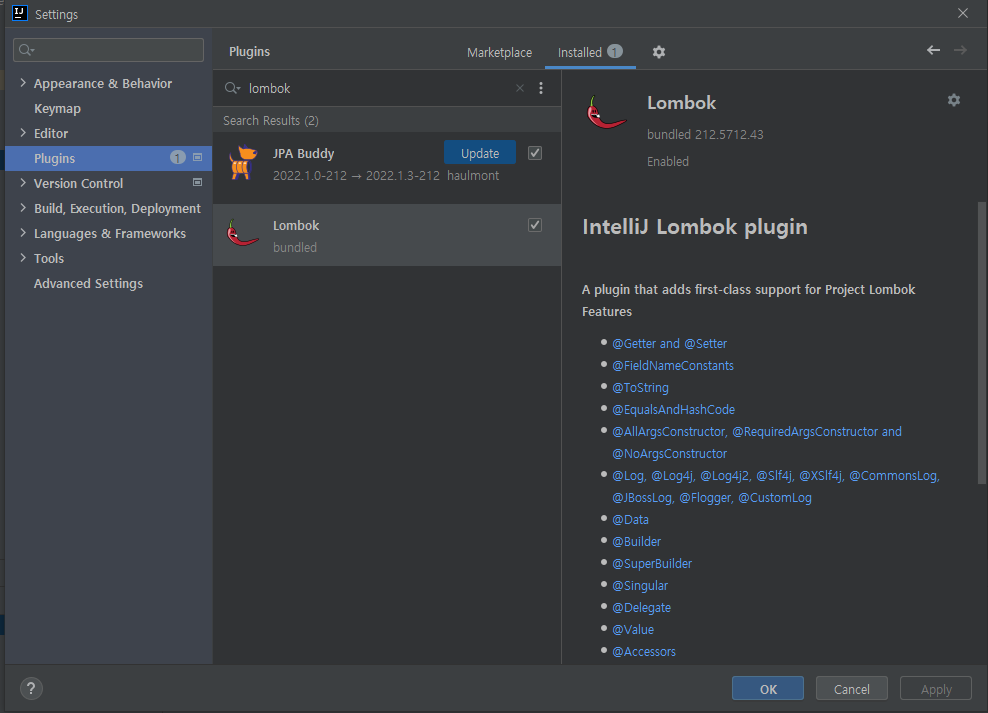
Task: Click the Plugins update count badge in sidebar
Action: coord(178,157)
